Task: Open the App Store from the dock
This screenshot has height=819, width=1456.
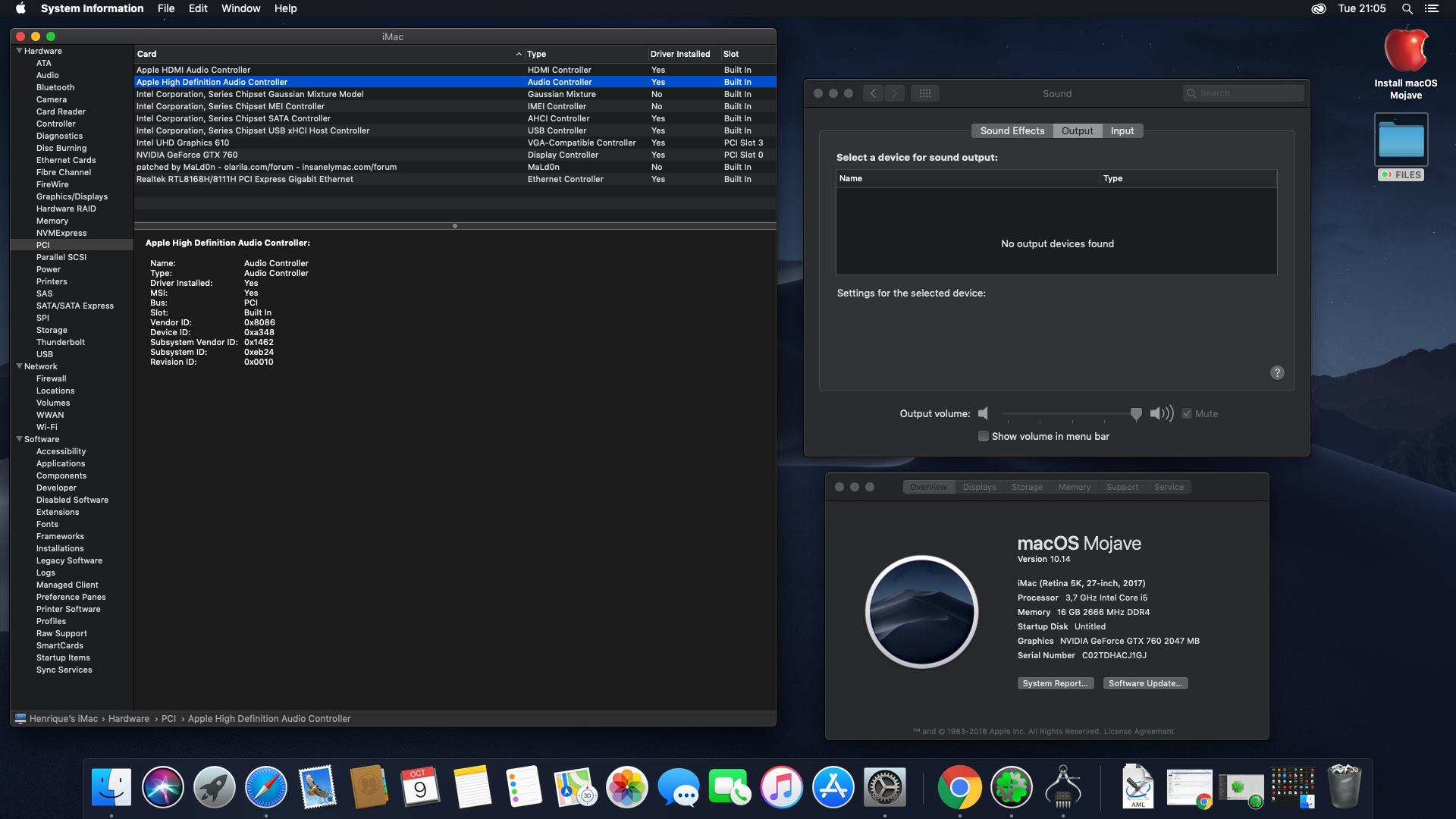Action: tap(833, 787)
